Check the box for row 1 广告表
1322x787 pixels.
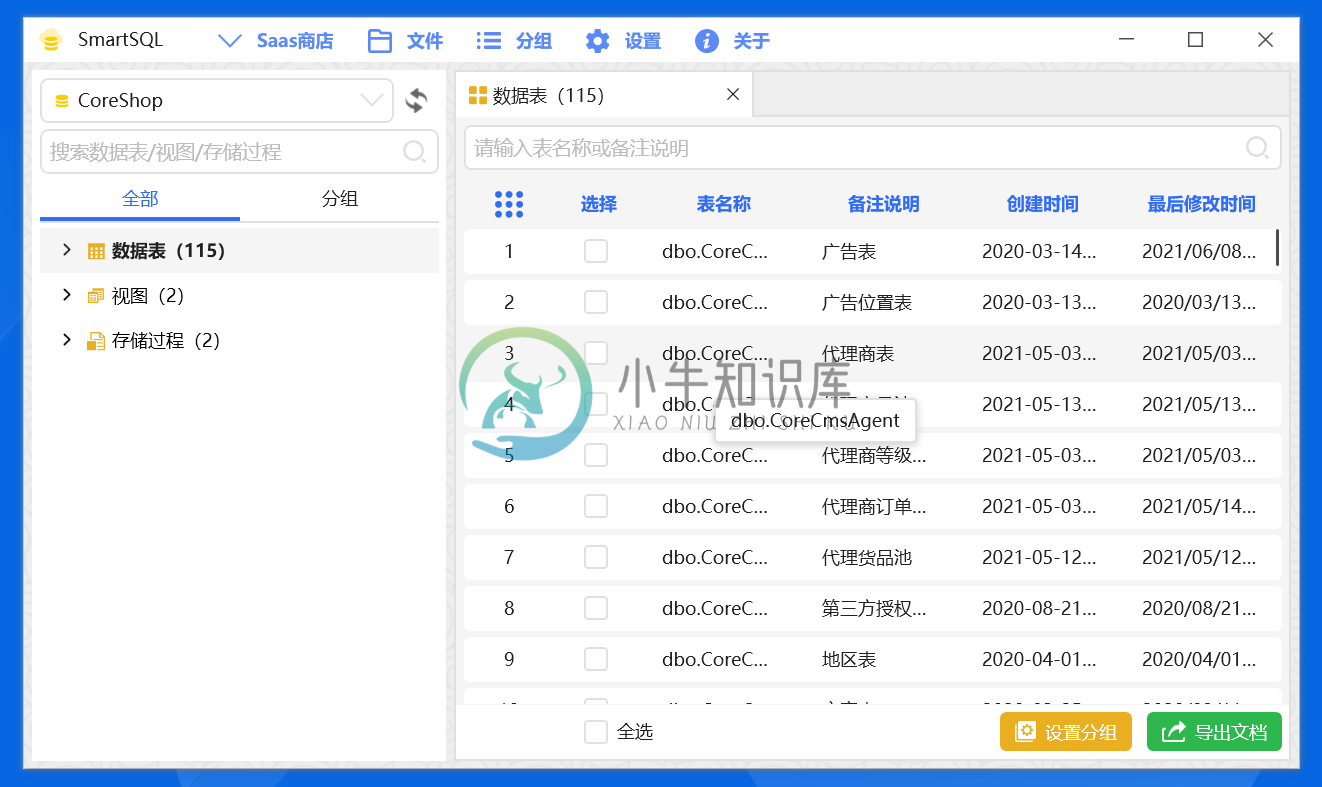tap(596, 251)
